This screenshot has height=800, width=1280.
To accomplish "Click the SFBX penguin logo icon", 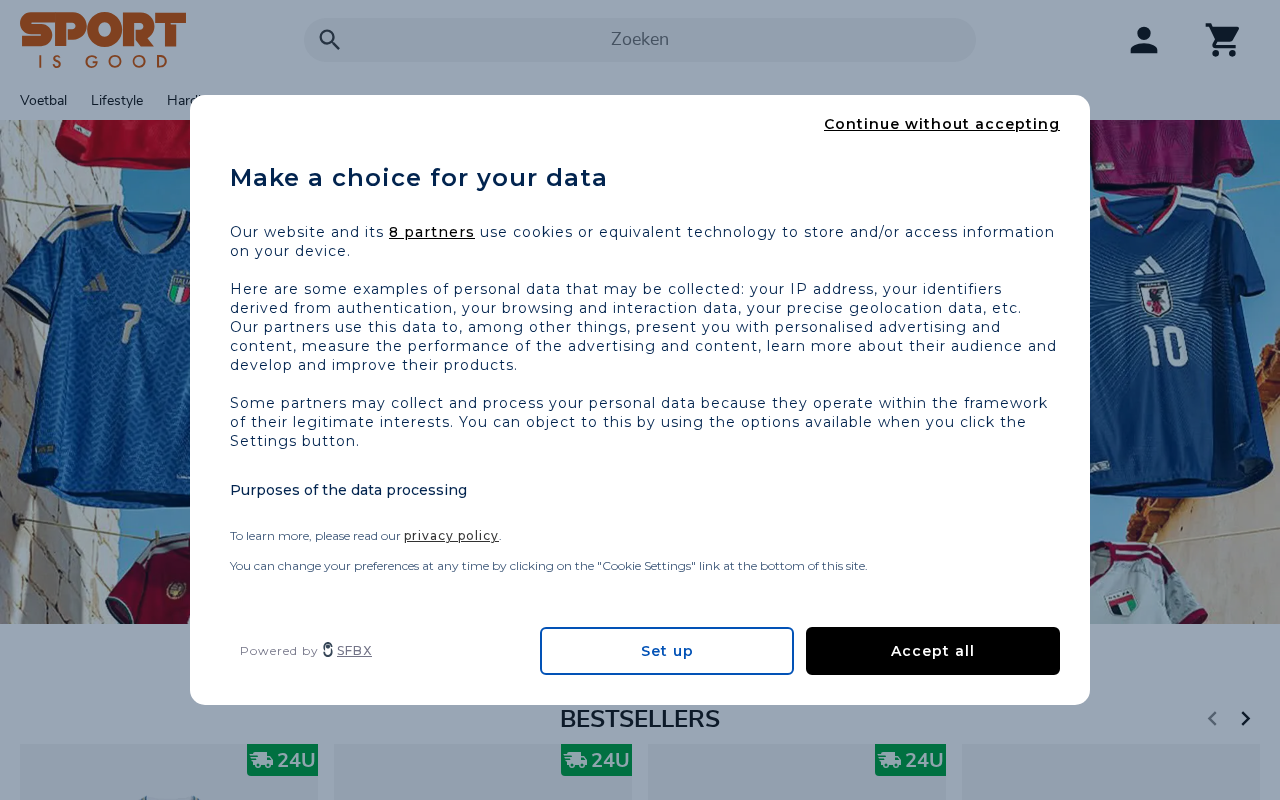I will pos(328,650).
